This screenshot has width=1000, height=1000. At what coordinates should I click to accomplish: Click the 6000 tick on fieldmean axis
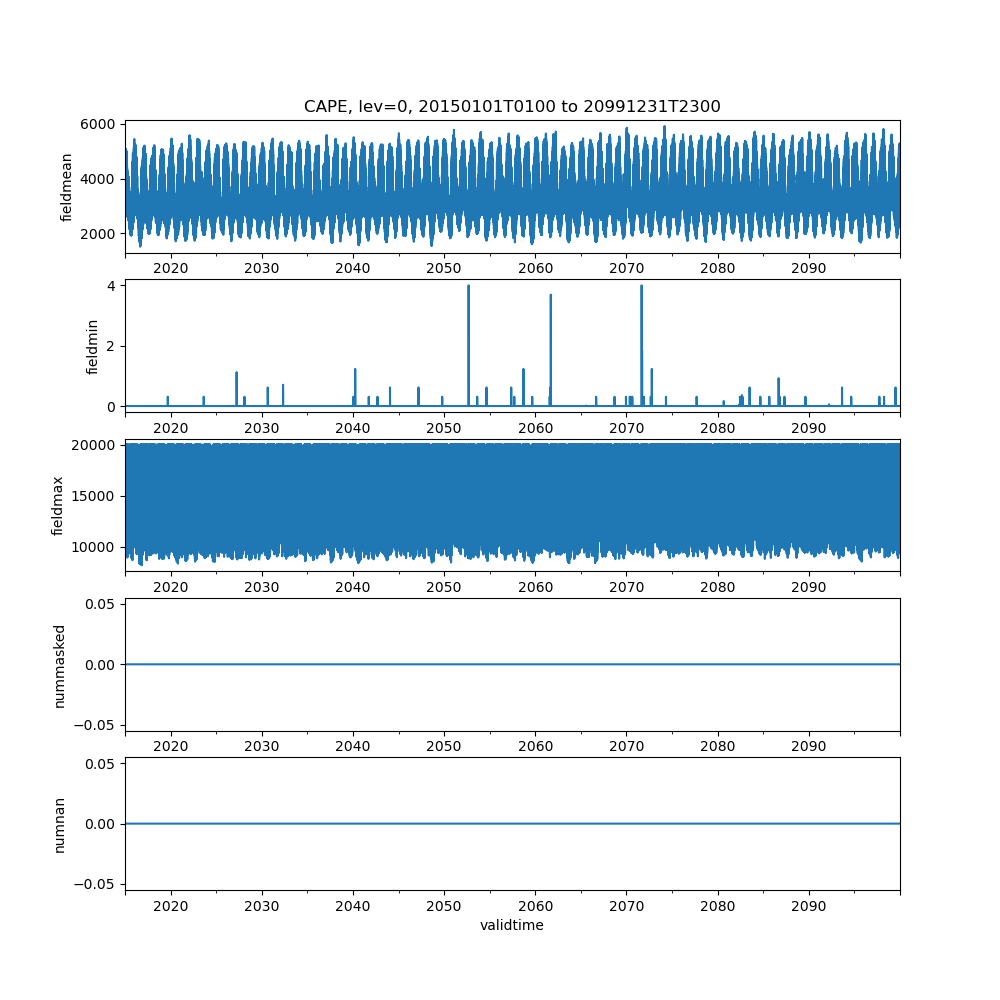coord(99,124)
